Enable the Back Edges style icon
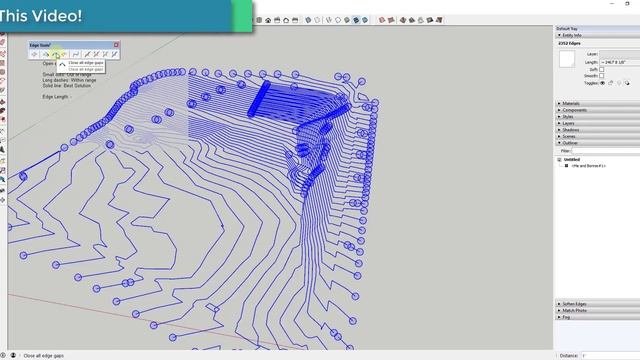Image resolution: width=640 pixels, height=360 pixels. point(318,20)
